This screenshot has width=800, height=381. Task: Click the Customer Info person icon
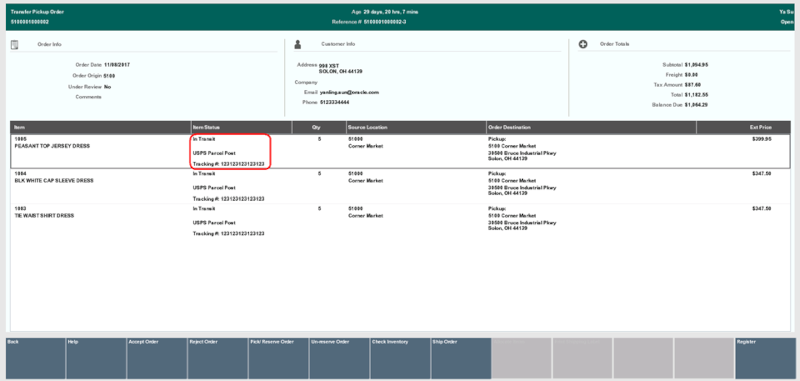297,44
